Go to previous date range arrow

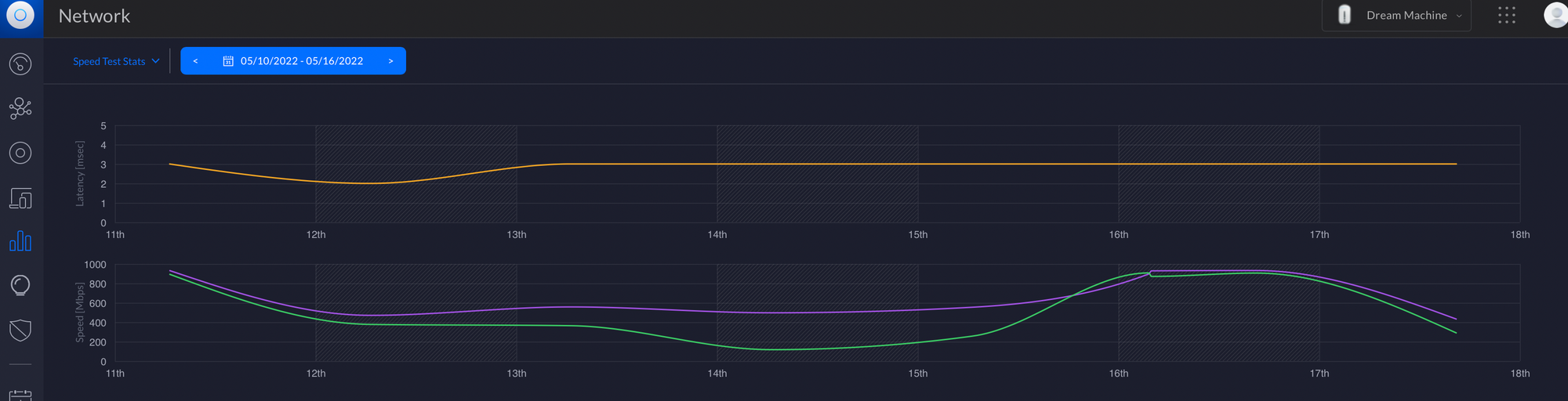(x=195, y=61)
